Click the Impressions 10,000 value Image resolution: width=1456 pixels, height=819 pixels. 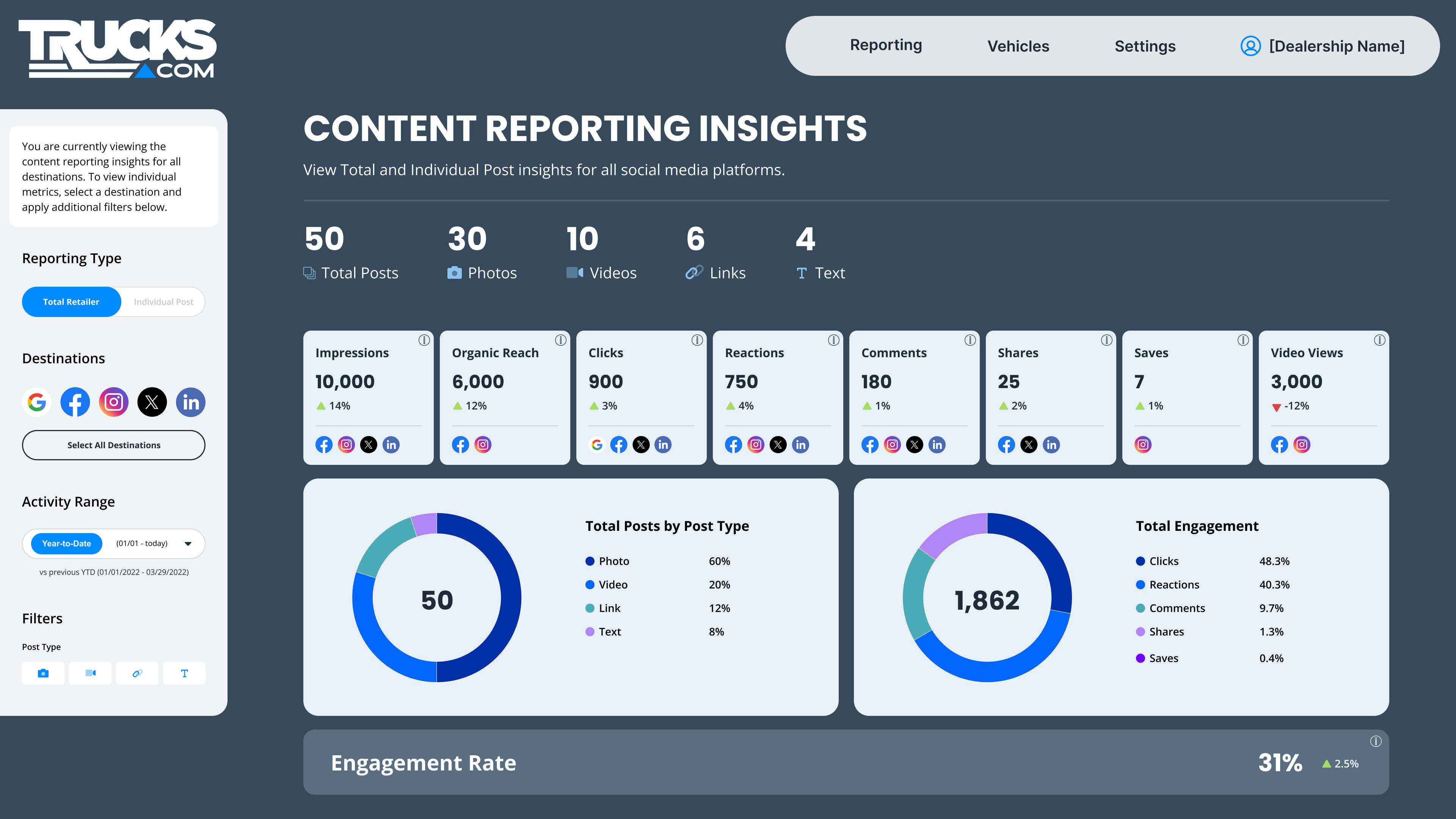pos(345,381)
